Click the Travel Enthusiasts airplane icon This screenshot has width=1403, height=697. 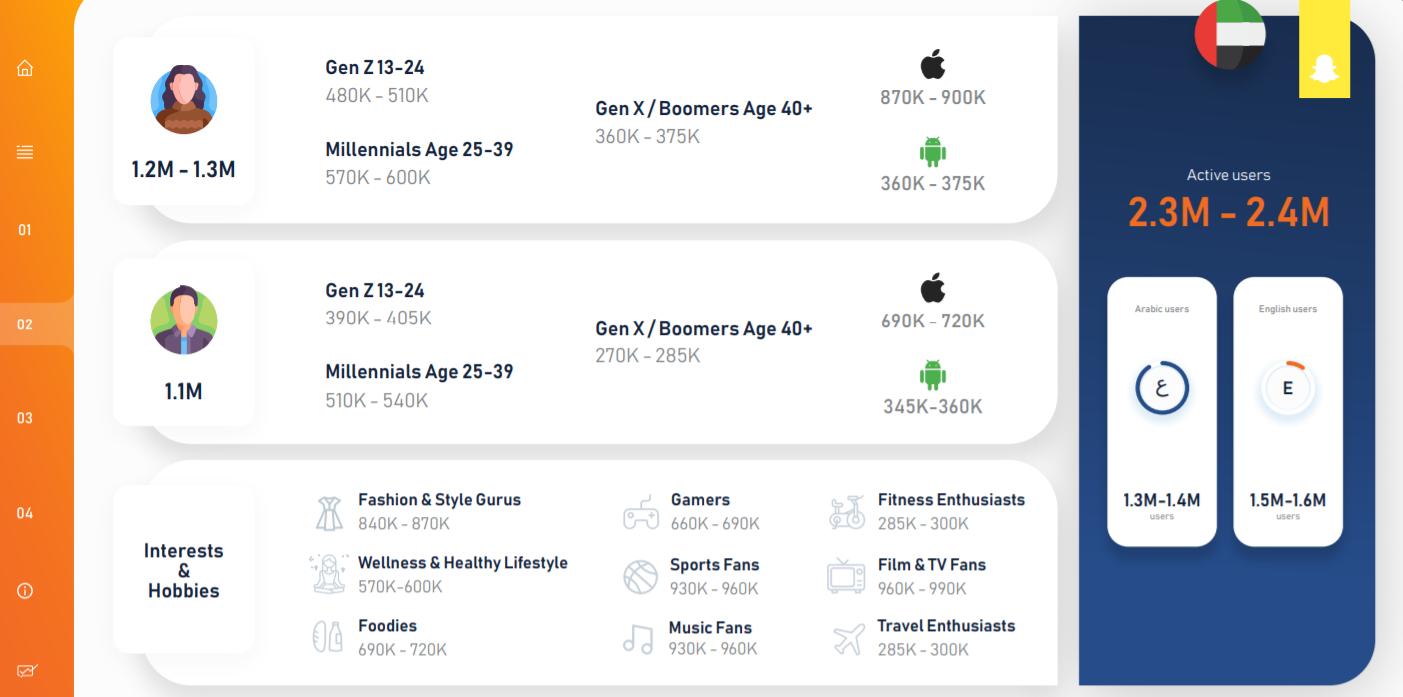point(848,638)
